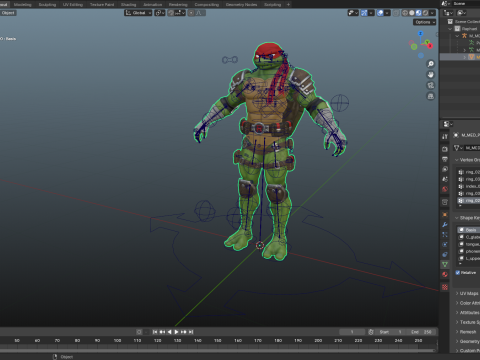Select the Raphael collection in outliner
The height and width of the screenshot is (360, 480).
pos(469,29)
